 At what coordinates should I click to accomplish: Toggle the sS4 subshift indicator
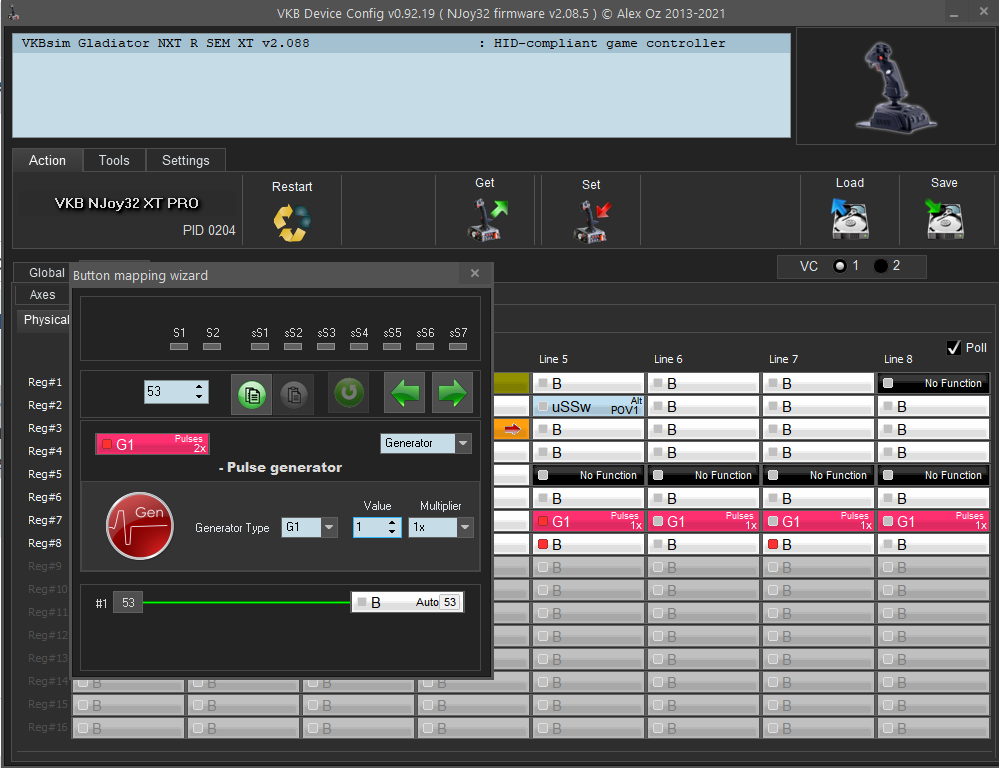(x=359, y=346)
